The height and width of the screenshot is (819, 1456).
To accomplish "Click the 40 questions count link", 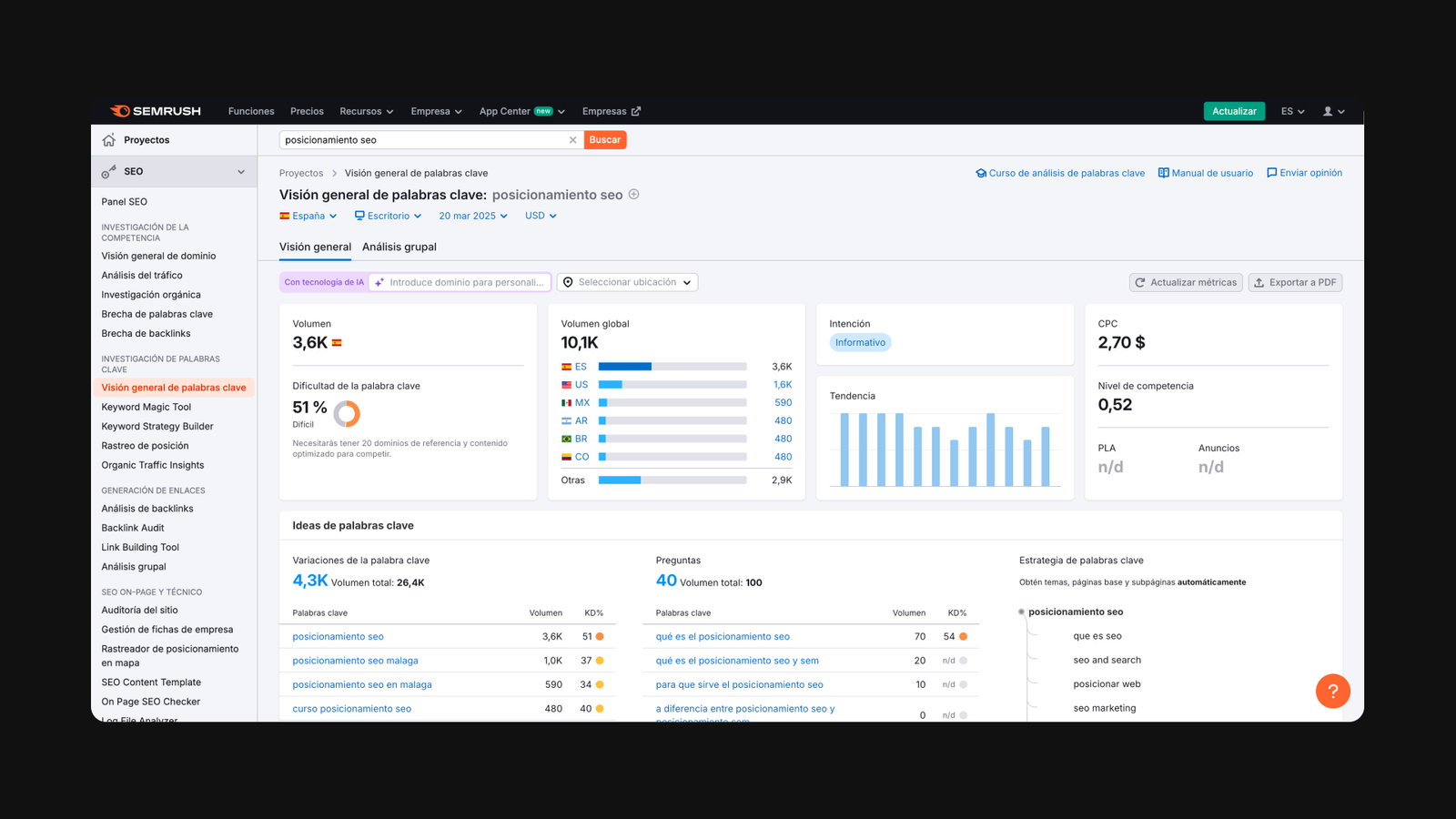I will point(666,581).
